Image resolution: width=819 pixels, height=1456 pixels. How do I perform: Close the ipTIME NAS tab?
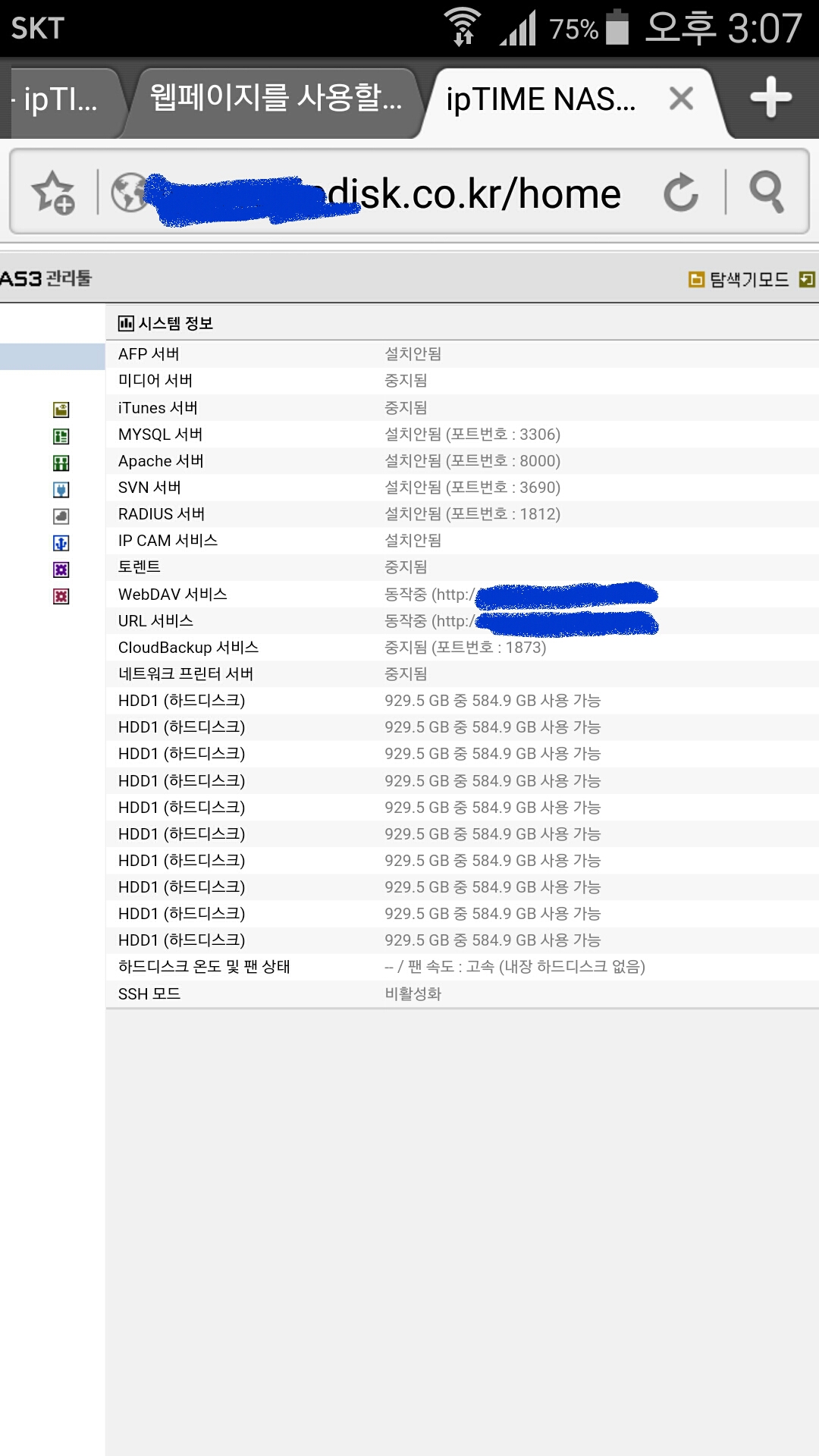point(681,98)
